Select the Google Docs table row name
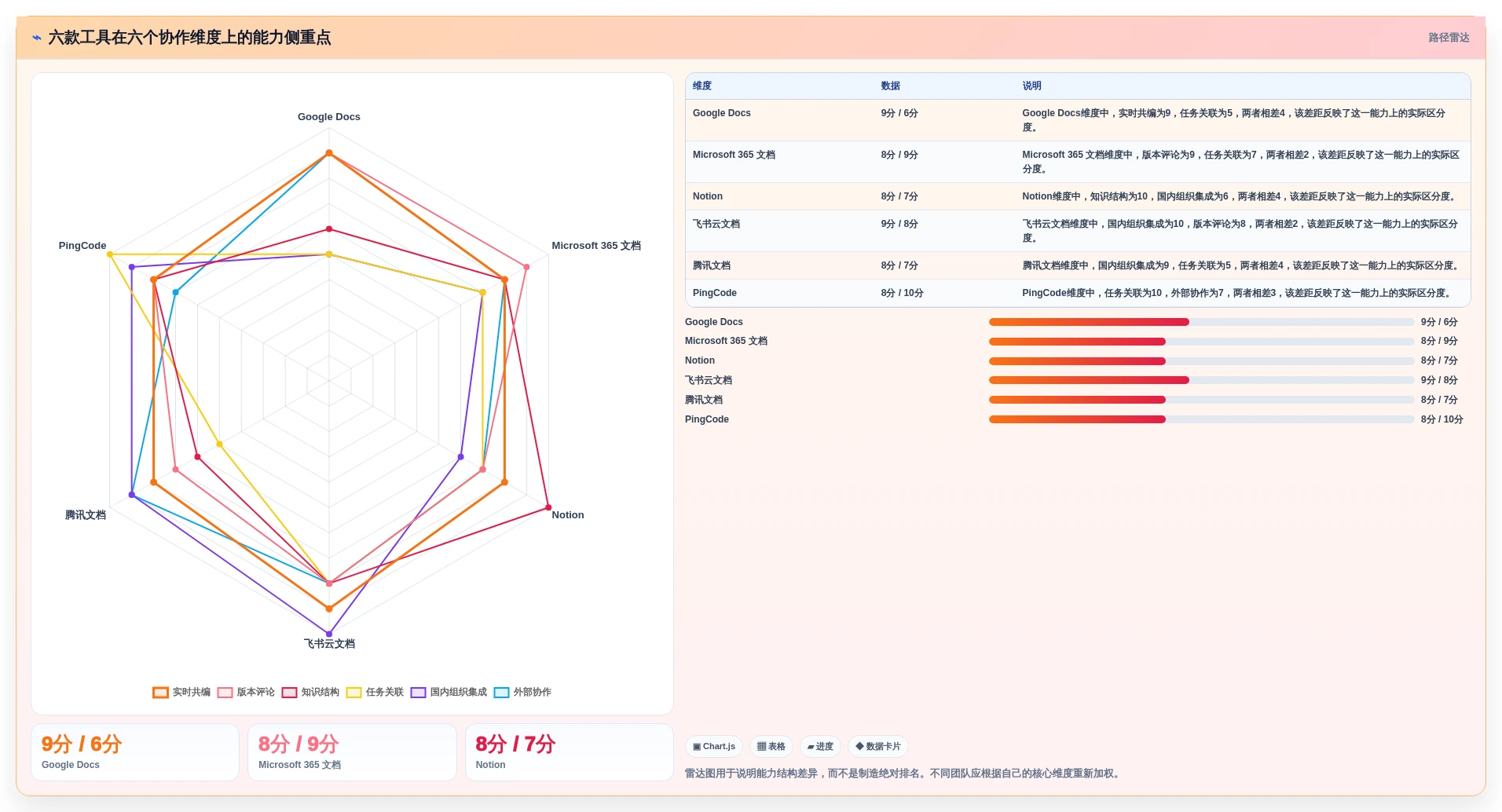The height and width of the screenshot is (812, 1502). 722,113
